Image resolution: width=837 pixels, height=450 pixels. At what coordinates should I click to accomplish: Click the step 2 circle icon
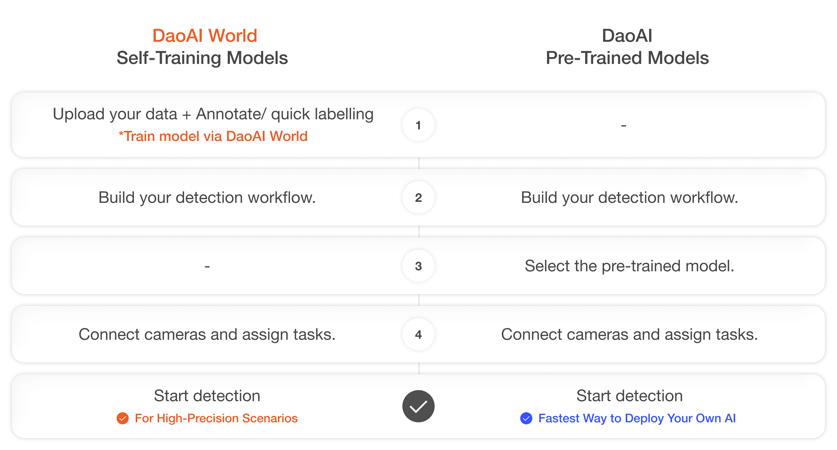pos(418,198)
